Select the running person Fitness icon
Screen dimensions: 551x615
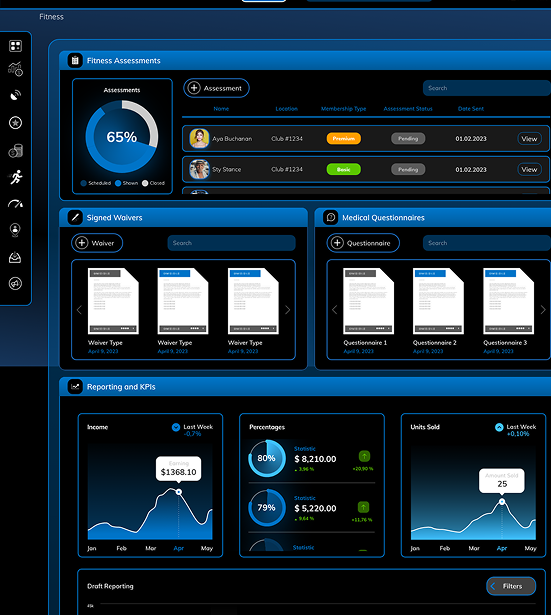pos(16,177)
